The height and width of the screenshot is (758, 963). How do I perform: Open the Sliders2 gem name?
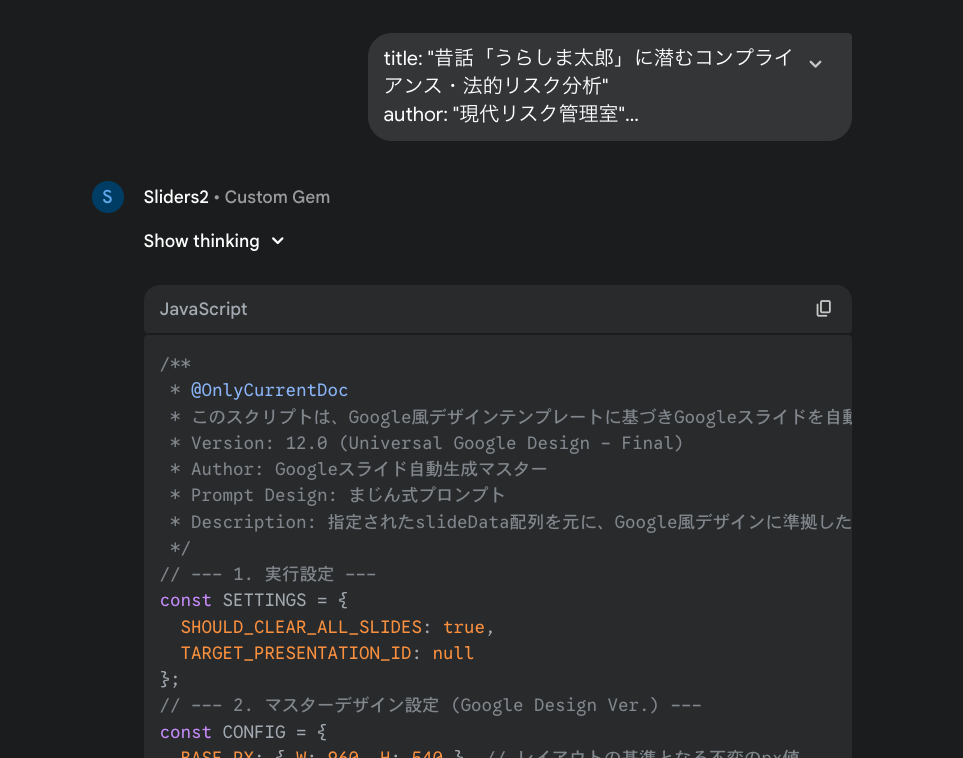point(176,197)
